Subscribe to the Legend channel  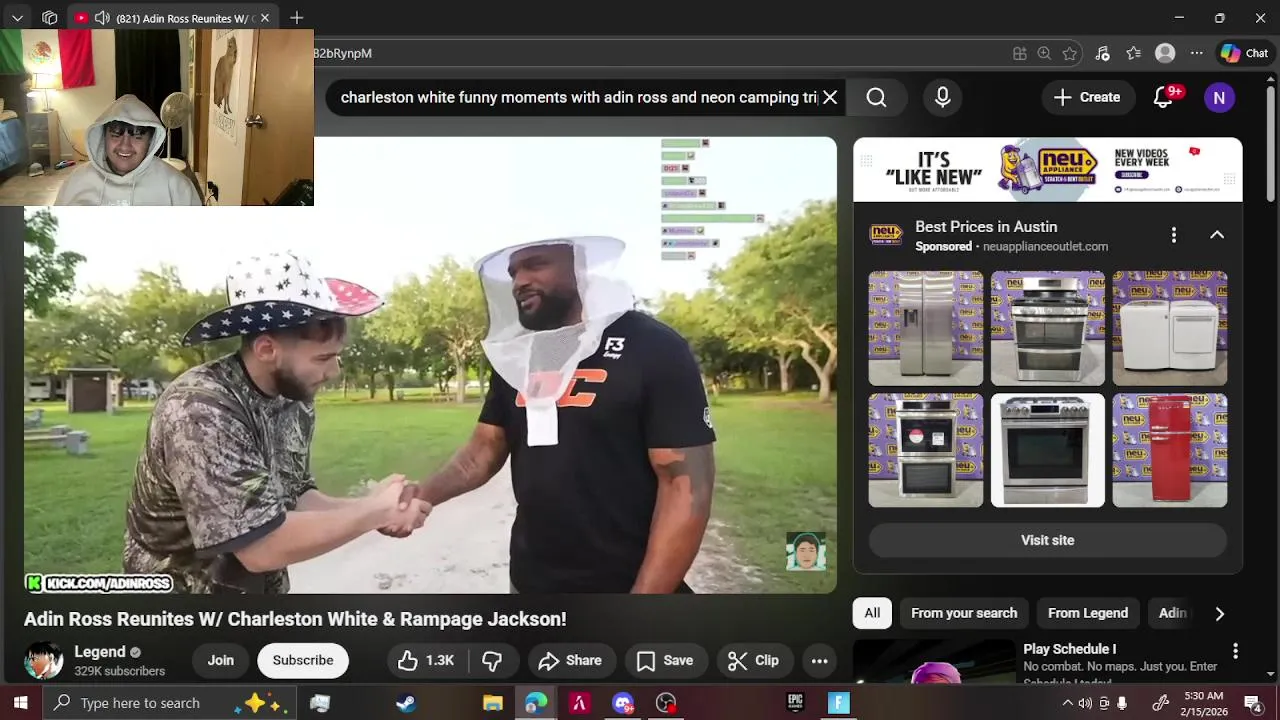(x=303, y=660)
